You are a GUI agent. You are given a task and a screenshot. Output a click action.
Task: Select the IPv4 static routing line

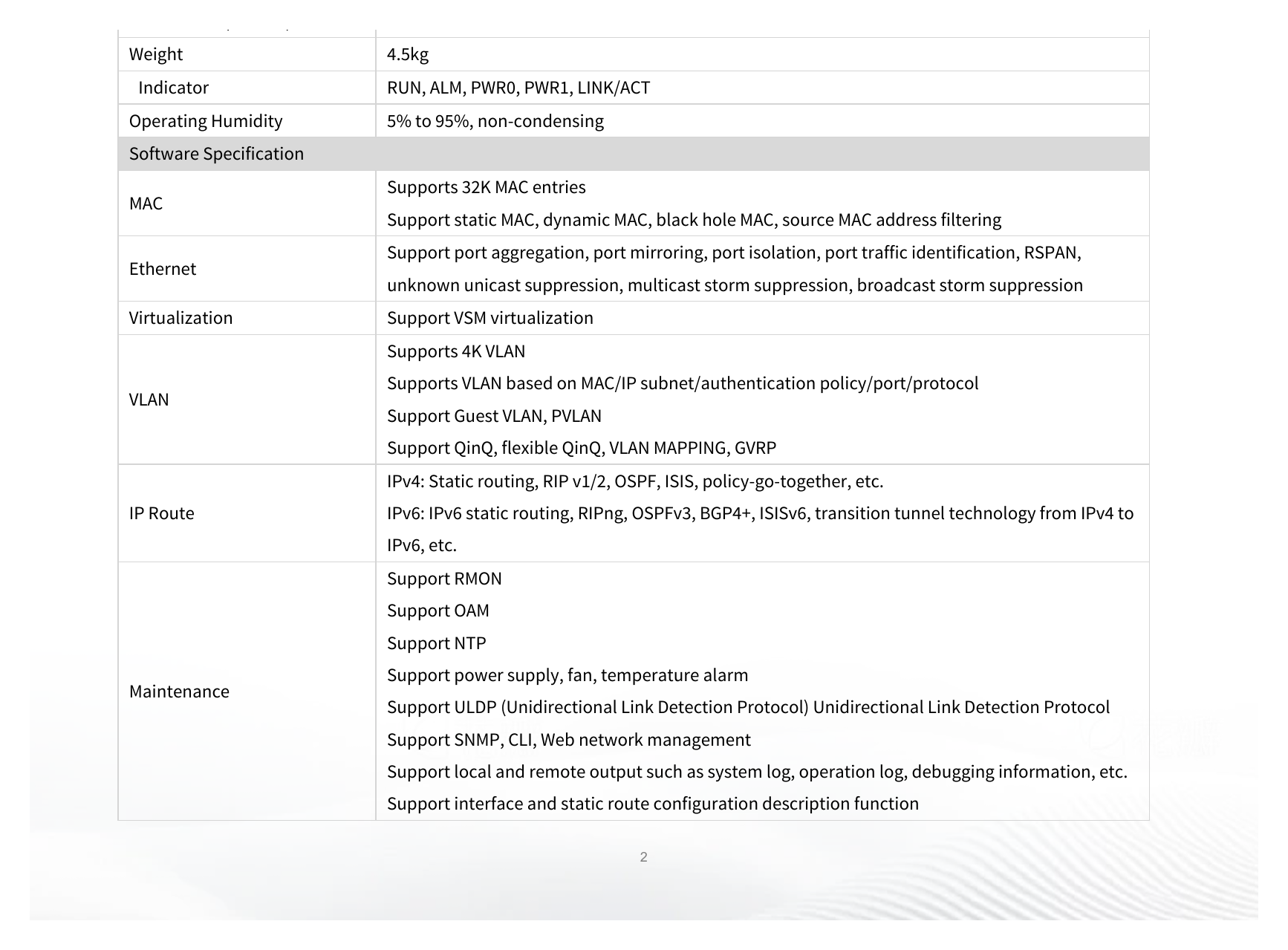point(635,481)
